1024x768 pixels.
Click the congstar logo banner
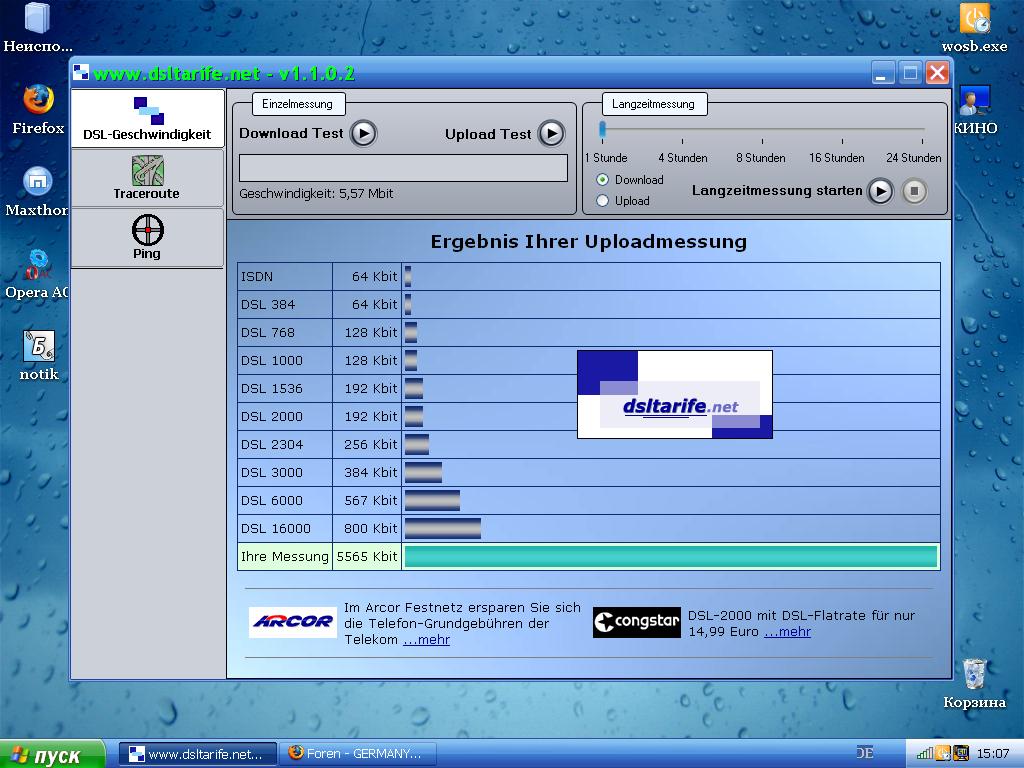[636, 622]
